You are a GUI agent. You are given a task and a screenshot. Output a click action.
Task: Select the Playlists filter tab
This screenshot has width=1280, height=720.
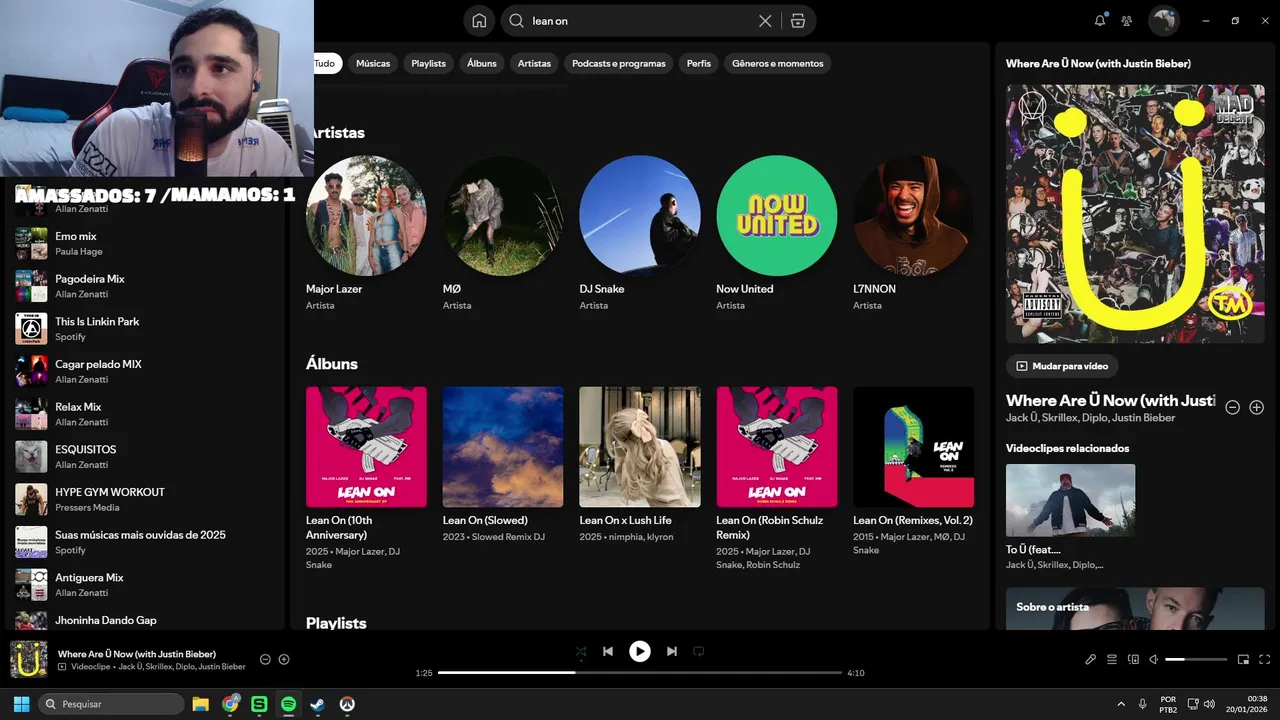[428, 63]
